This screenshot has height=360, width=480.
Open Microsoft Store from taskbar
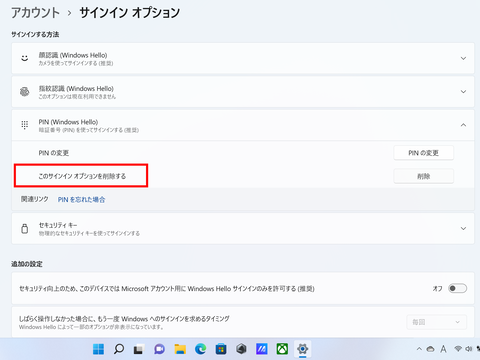coord(221,349)
